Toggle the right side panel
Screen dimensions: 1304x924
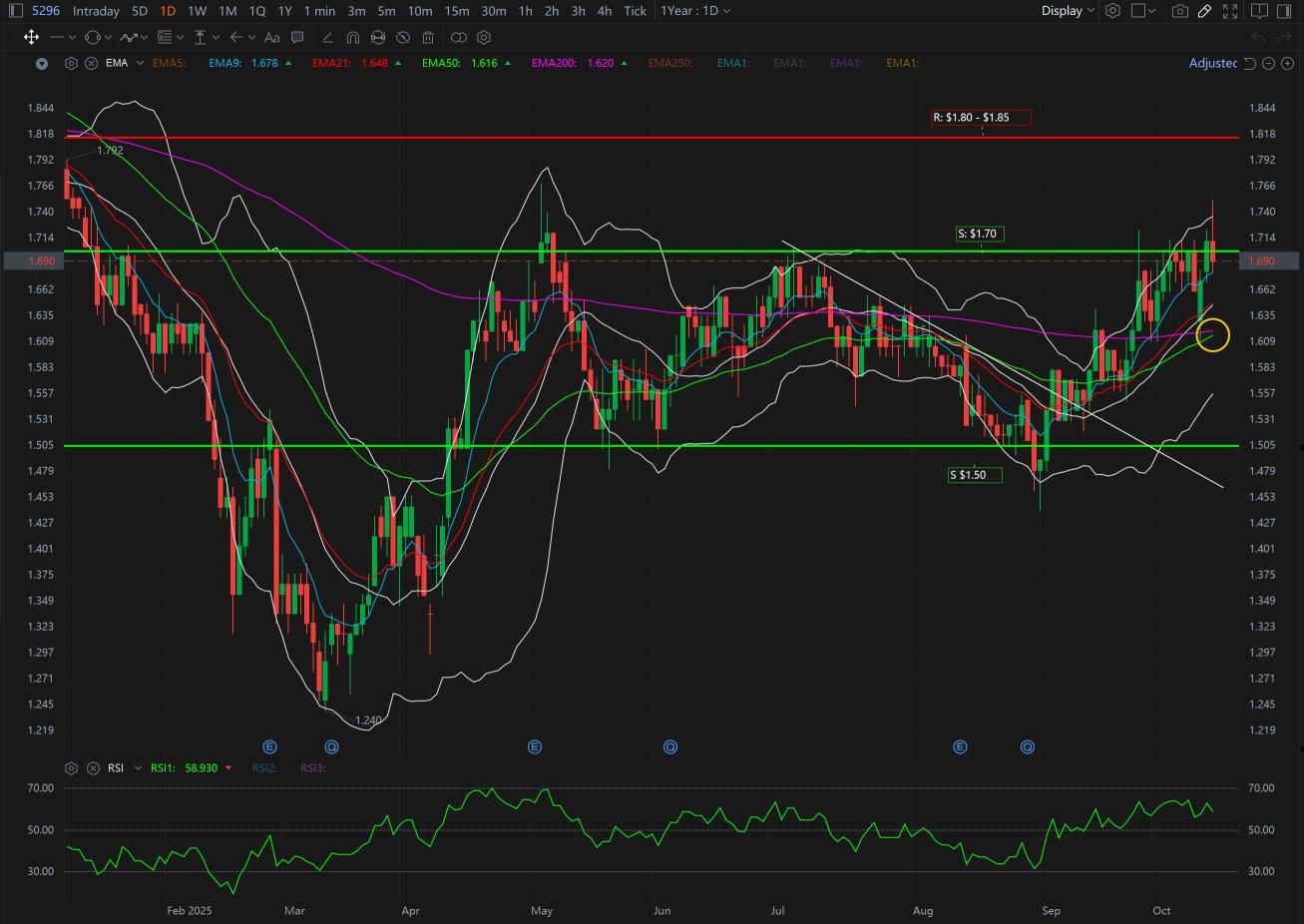[x=1284, y=11]
